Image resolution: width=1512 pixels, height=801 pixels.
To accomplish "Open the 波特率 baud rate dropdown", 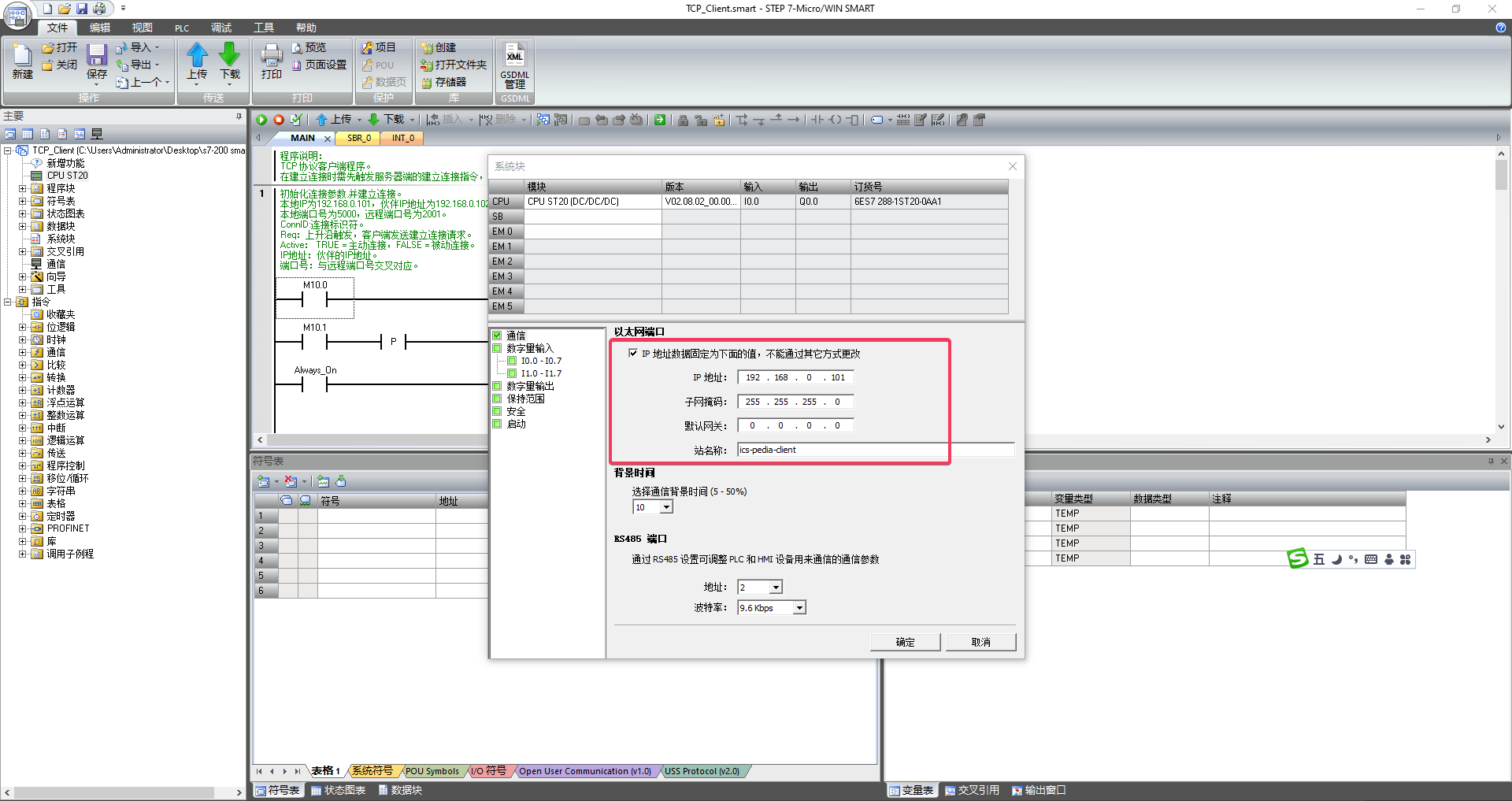I will [799, 608].
